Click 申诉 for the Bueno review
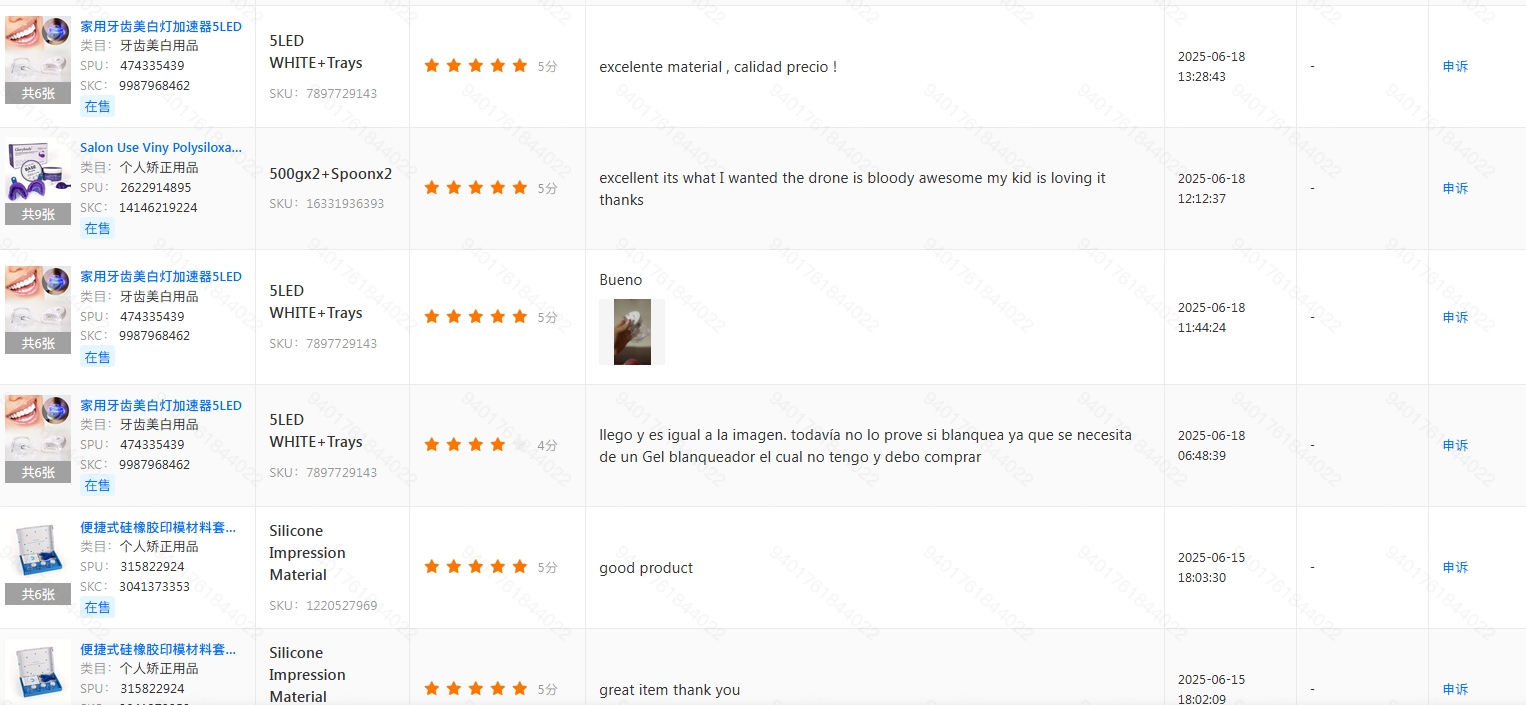 pos(1455,318)
